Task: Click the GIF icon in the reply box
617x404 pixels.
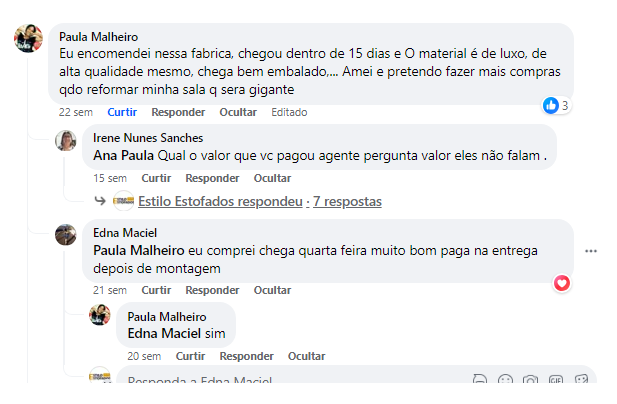Action: (556, 381)
